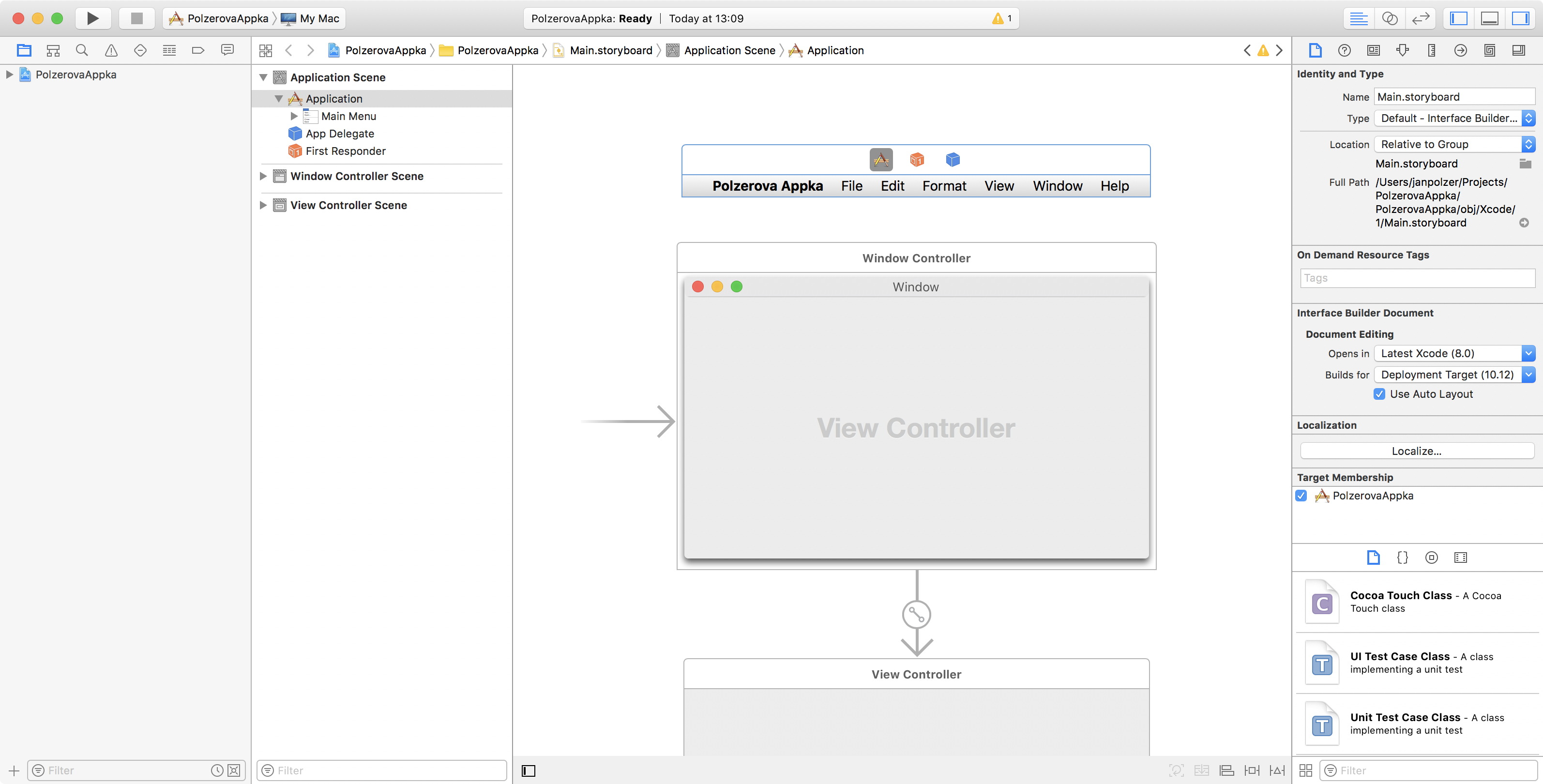
Task: Go back in editor history
Action: tap(289, 50)
